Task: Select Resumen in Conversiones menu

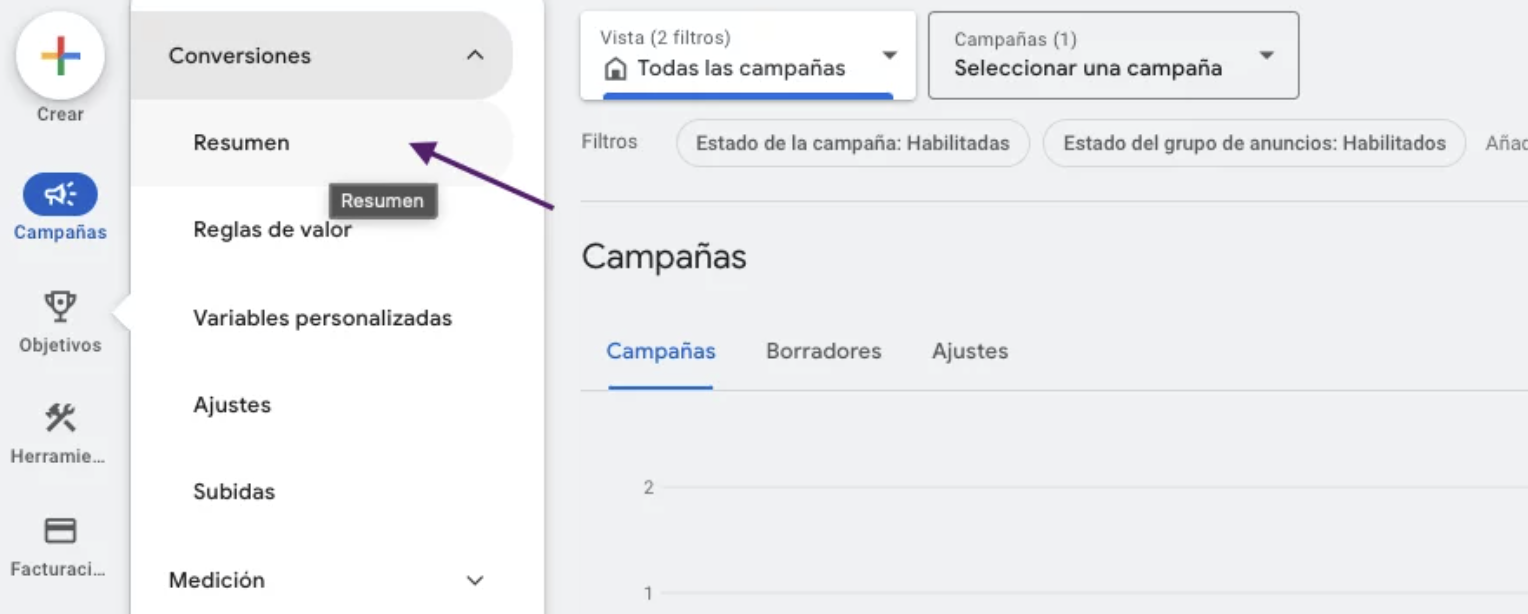Action: coord(242,143)
